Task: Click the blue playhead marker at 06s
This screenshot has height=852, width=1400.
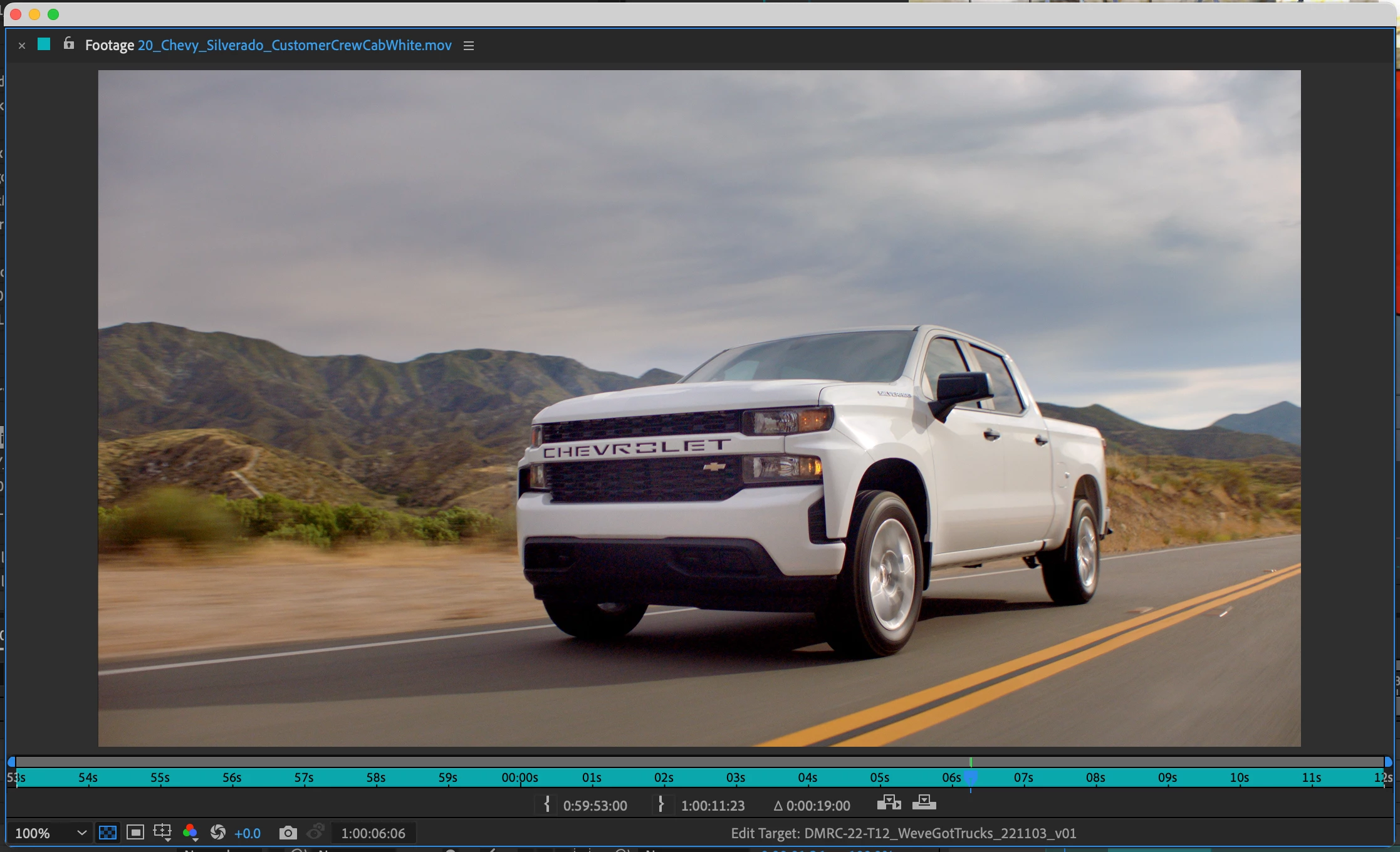Action: click(970, 777)
